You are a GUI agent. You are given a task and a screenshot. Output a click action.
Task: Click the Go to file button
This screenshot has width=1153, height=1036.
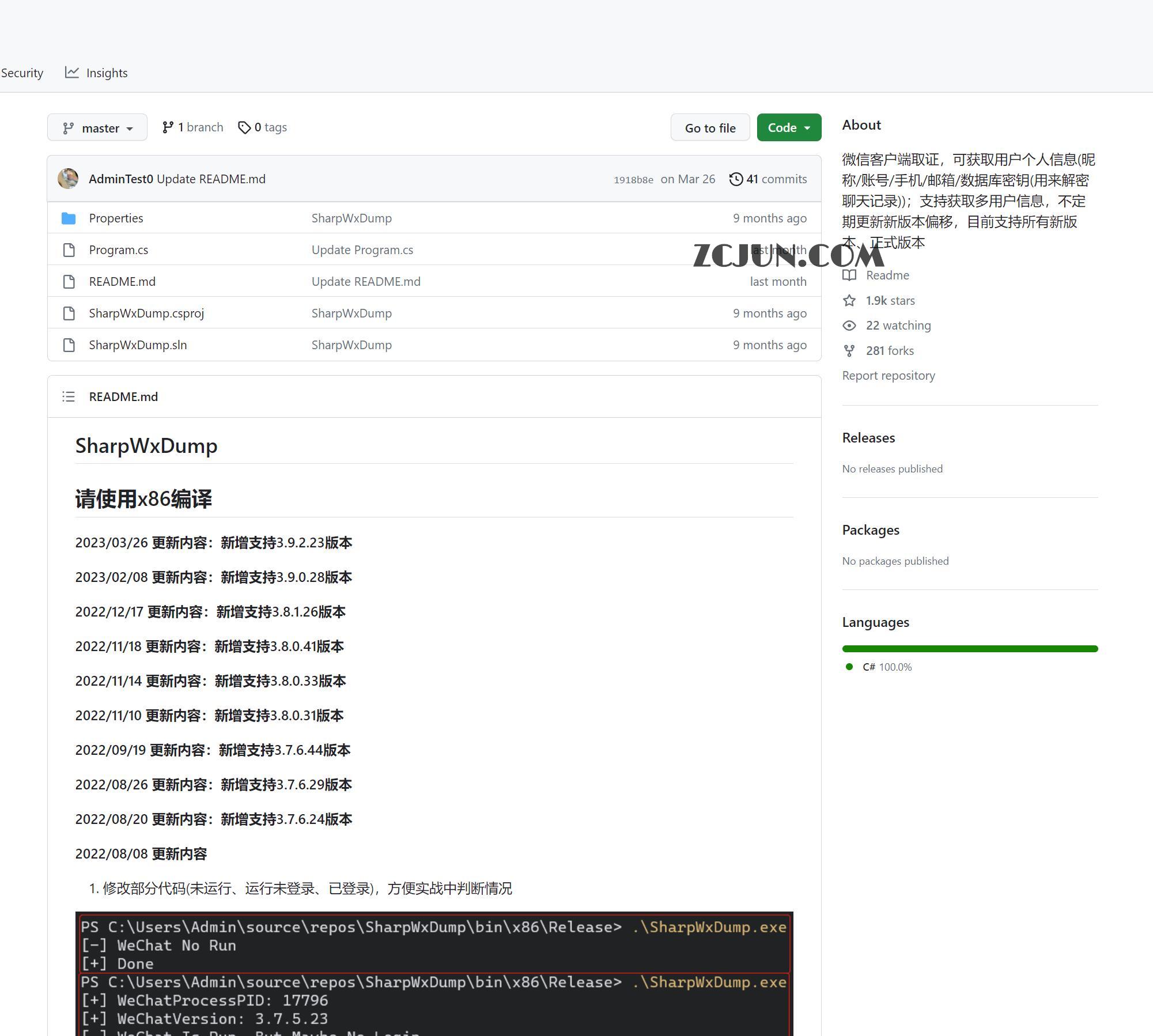coord(710,127)
